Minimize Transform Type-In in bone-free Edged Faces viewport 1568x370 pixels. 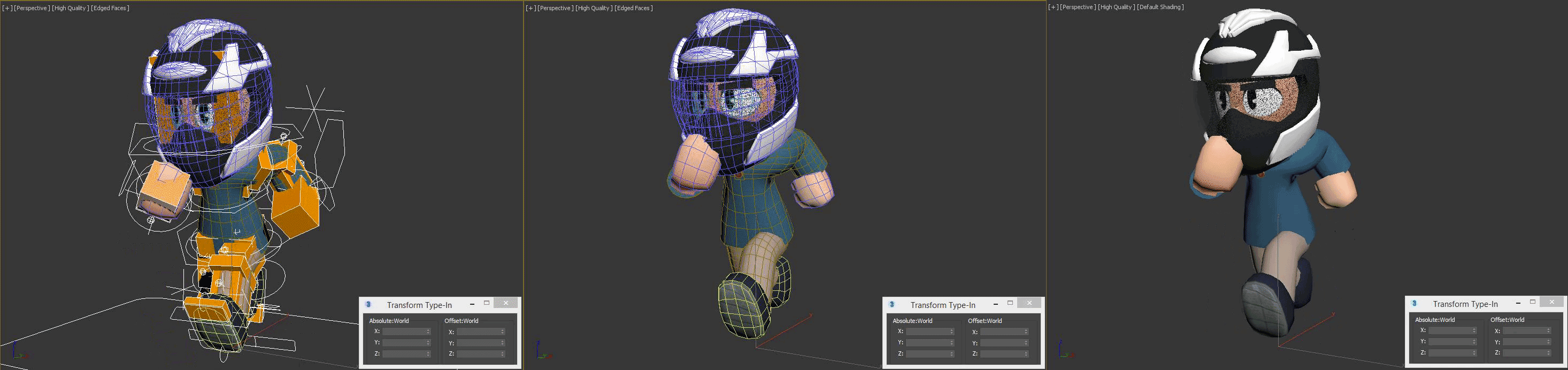(996, 304)
